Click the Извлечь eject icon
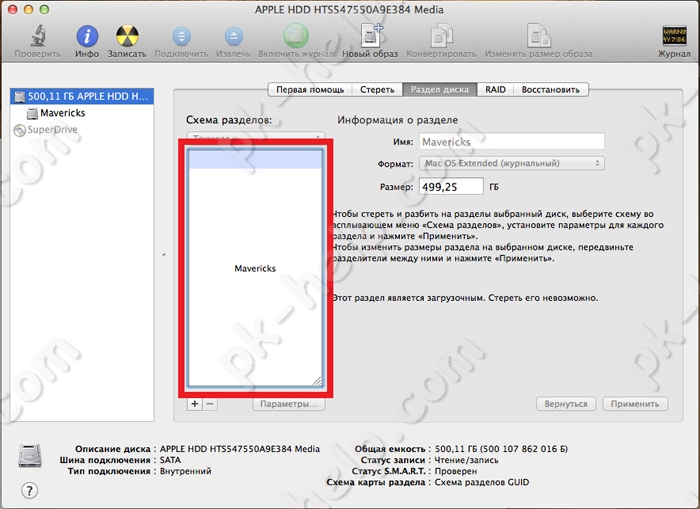Viewport: 700px width, 509px height. pos(233,36)
